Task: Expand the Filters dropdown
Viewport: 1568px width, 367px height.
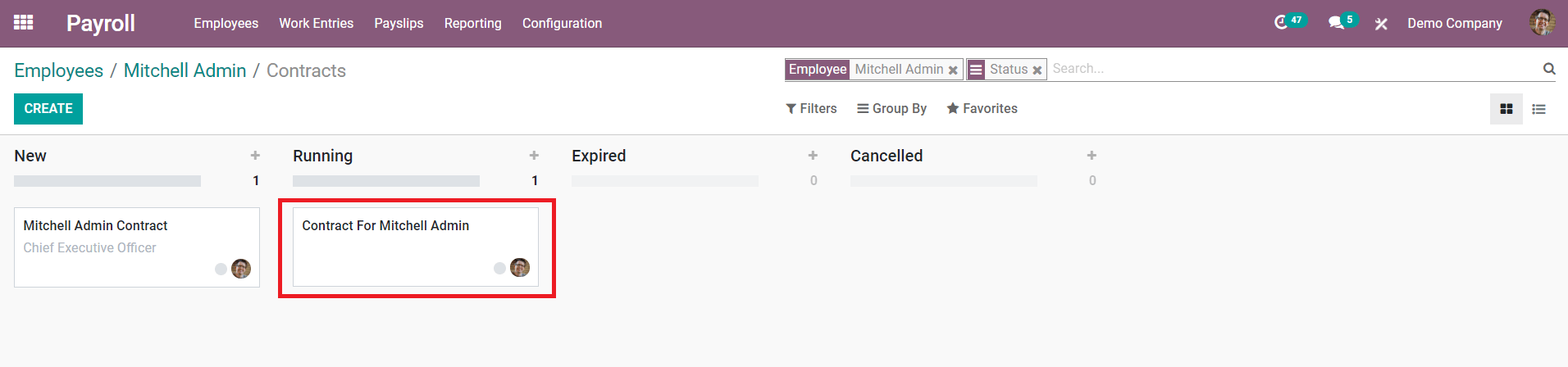Action: pos(811,108)
